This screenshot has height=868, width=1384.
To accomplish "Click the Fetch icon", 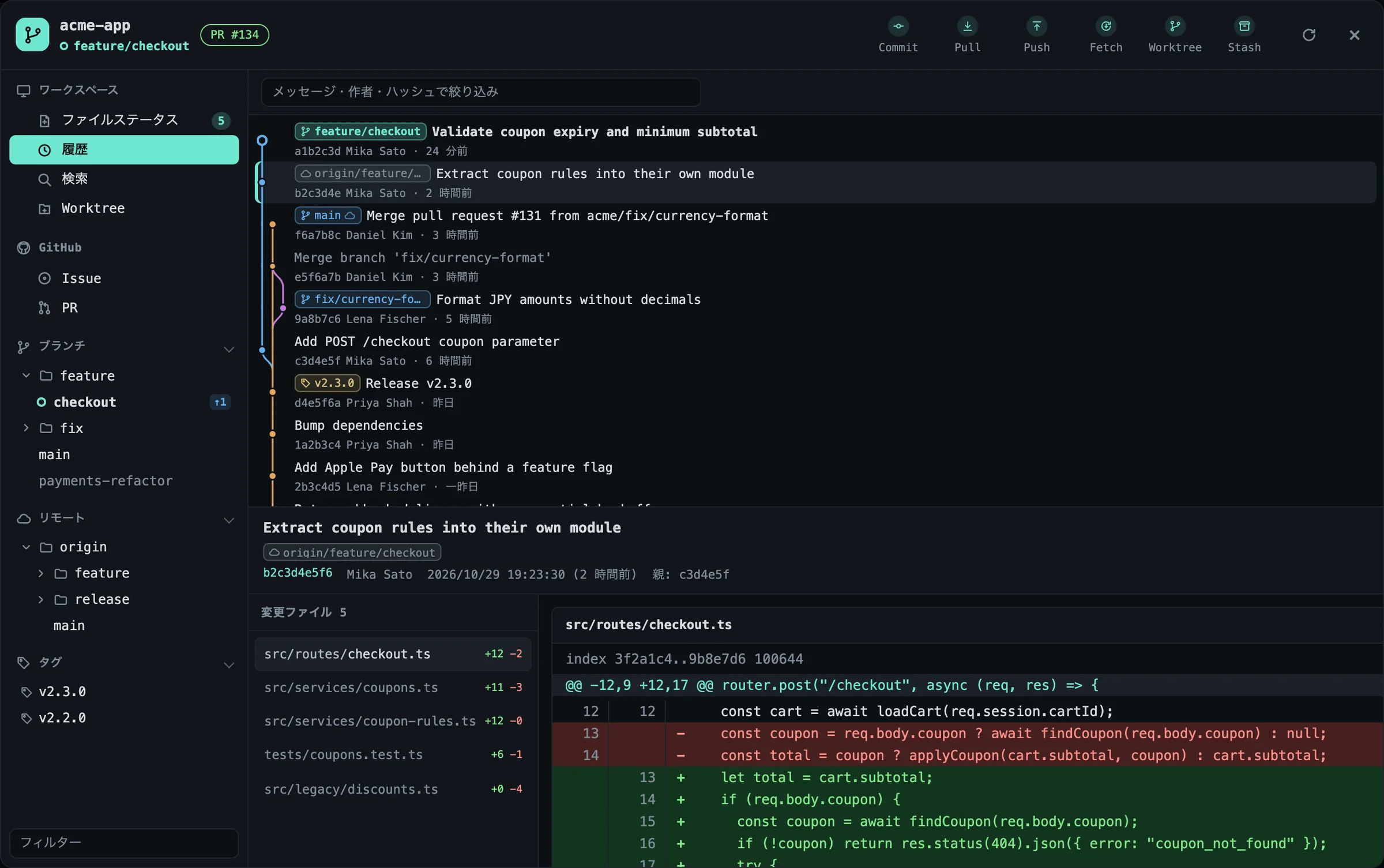I will [1105, 27].
